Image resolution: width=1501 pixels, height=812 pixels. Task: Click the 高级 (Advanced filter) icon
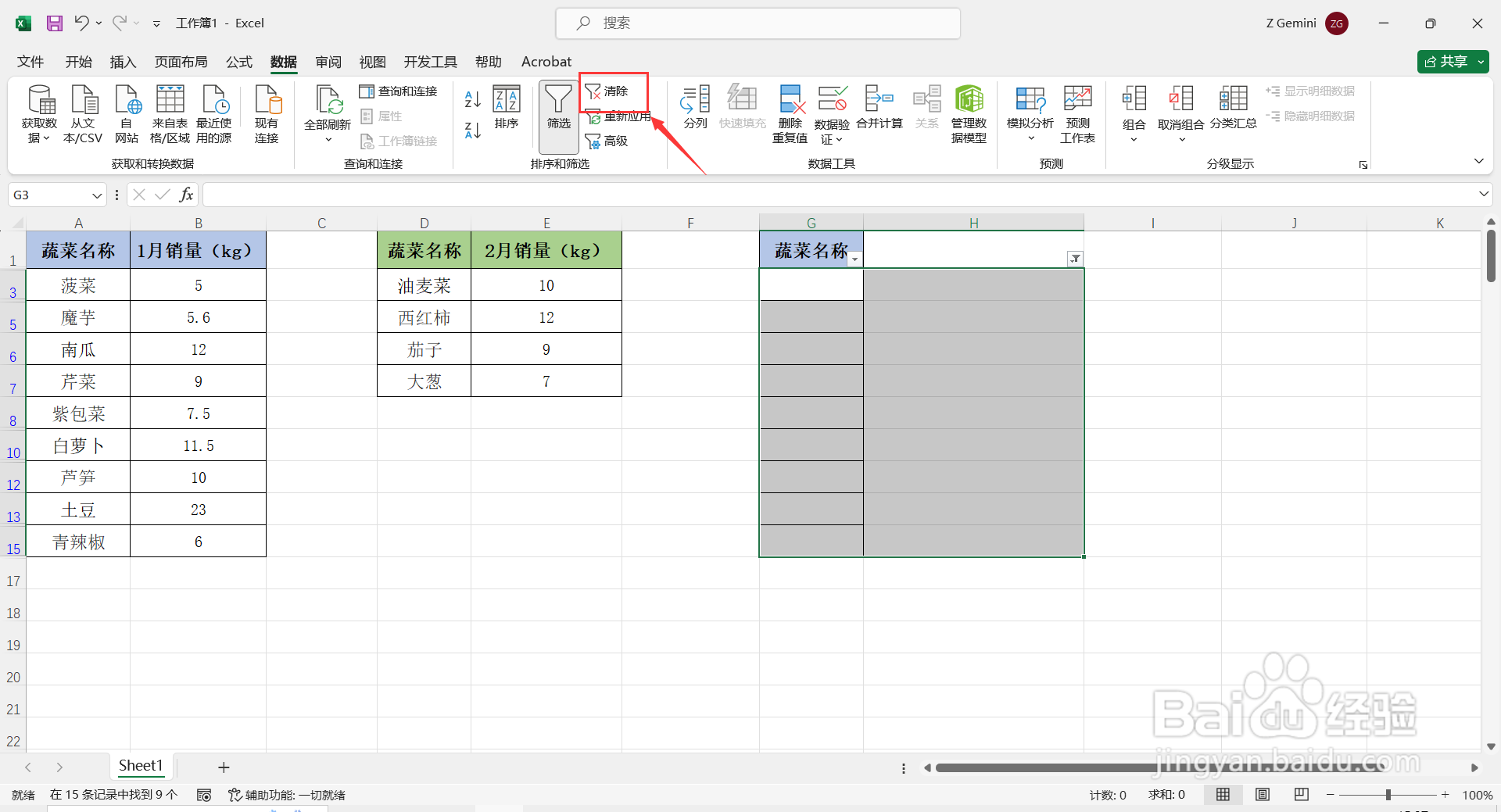click(610, 141)
